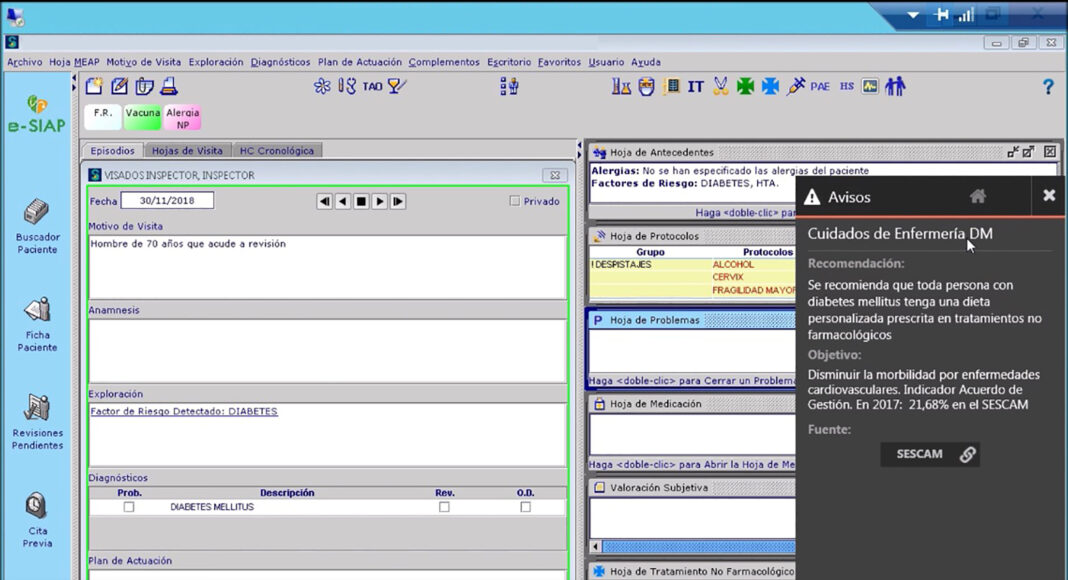Viewport: 1068px width, 580px height.
Task: Click the syringe icon in the toolbar
Action: tap(796, 87)
